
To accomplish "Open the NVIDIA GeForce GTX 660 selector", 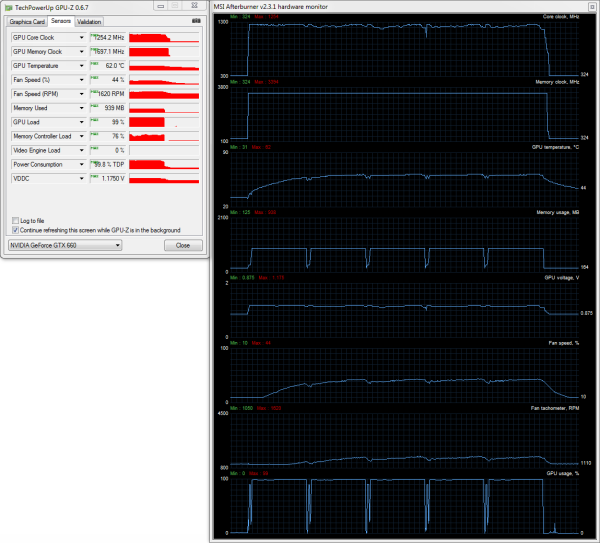I will pyautogui.click(x=64, y=245).
